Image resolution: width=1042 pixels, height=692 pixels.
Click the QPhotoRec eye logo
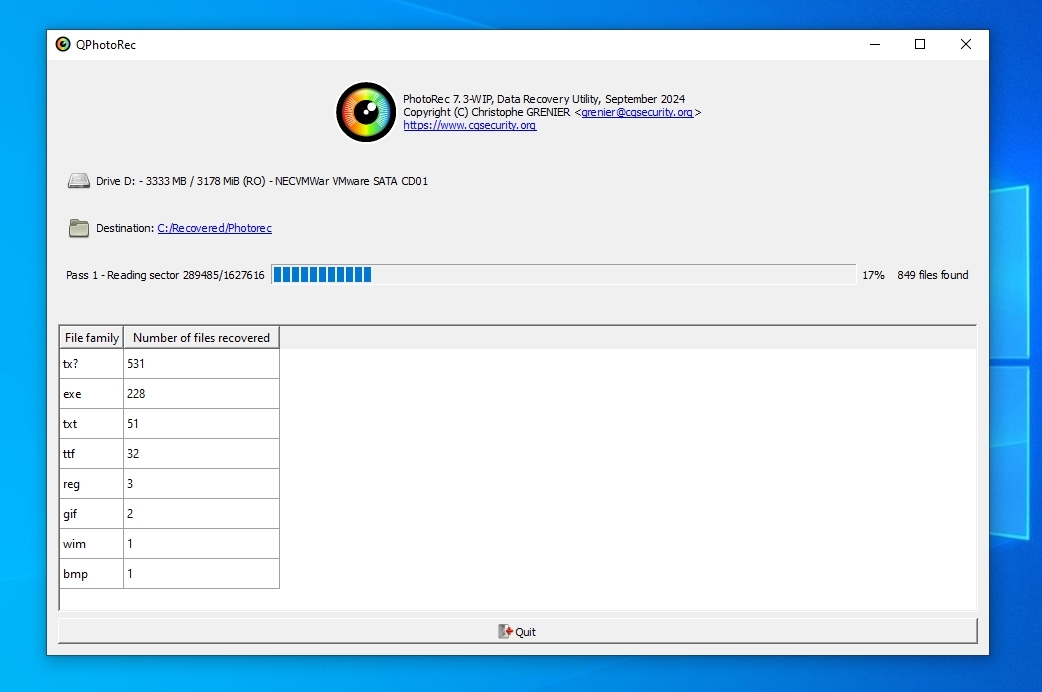point(366,112)
